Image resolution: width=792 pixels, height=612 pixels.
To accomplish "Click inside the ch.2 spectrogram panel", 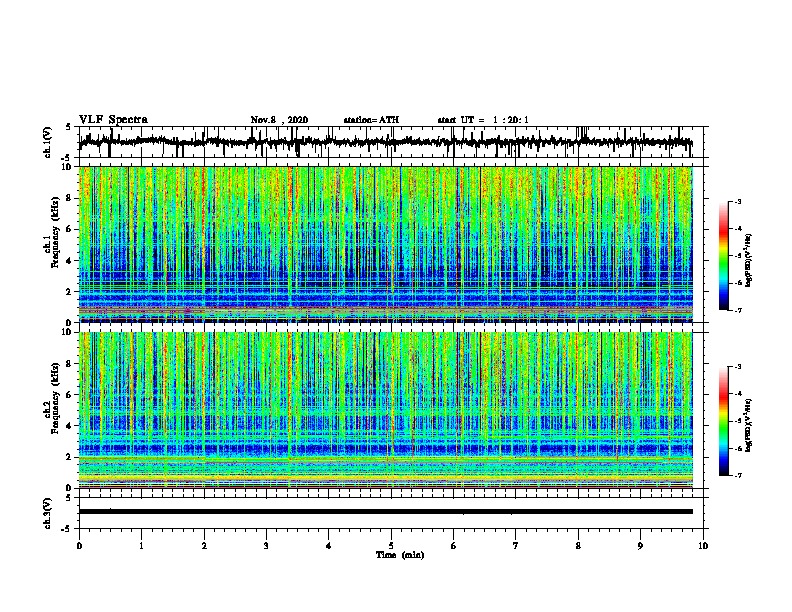I will coord(385,410).
